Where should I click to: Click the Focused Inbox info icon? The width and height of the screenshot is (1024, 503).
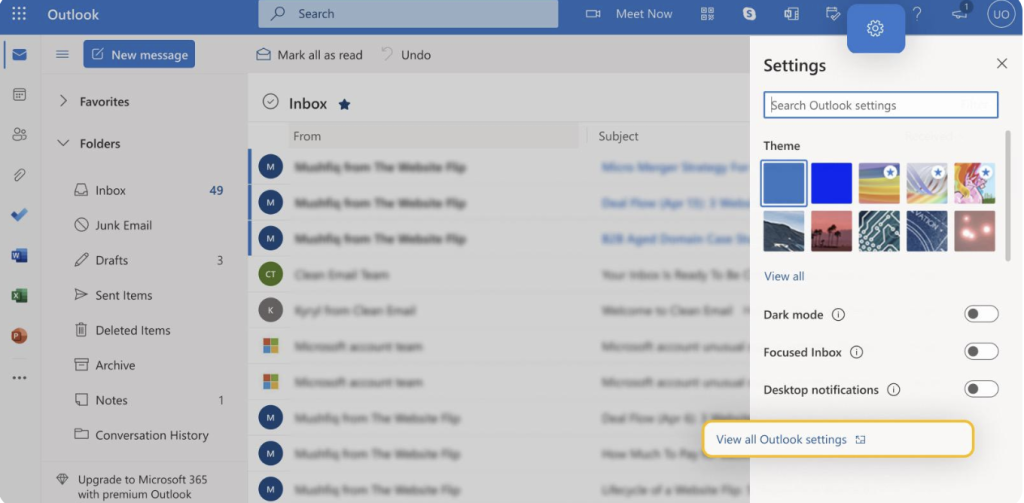click(x=856, y=352)
